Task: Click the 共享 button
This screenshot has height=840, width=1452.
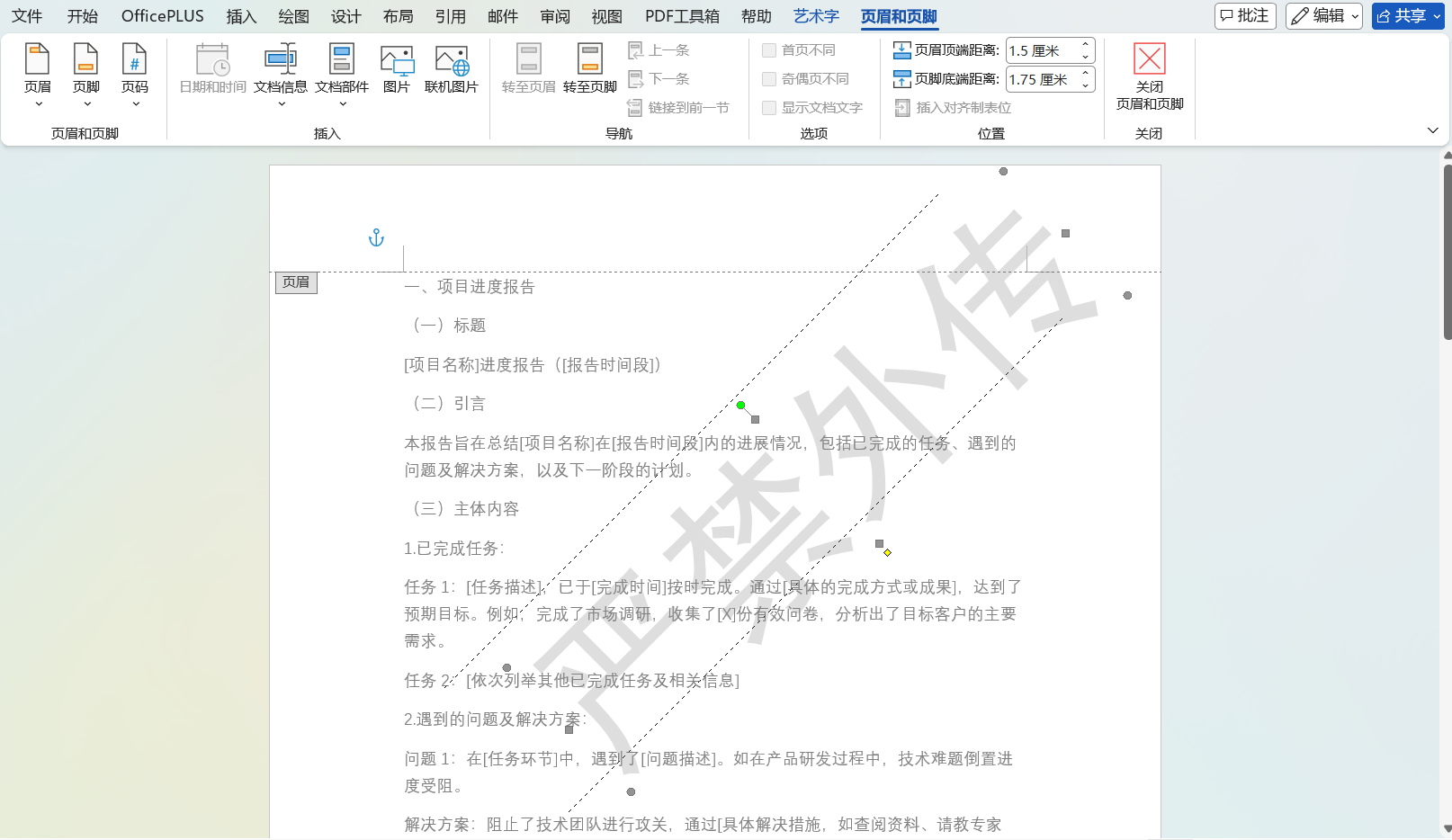Action: click(x=1407, y=15)
